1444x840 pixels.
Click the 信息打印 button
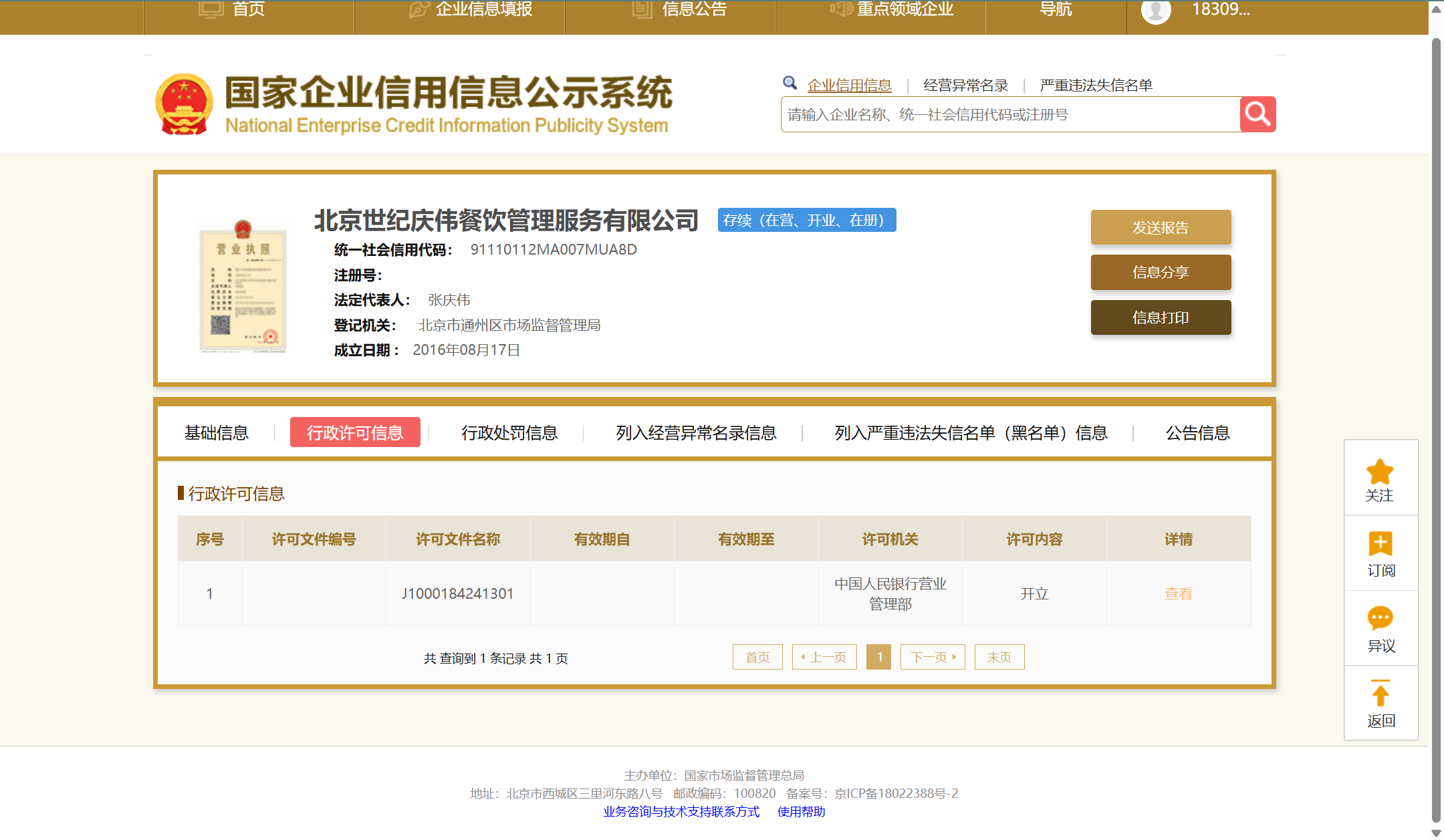[1161, 317]
